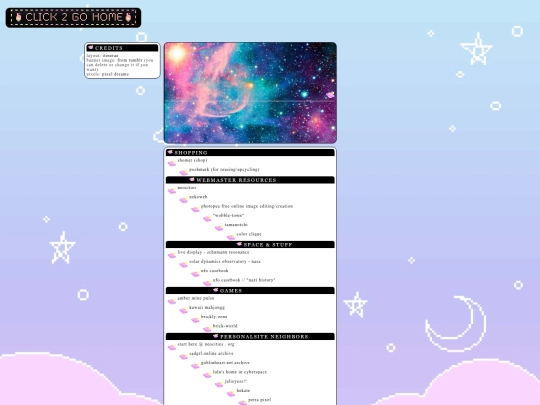The image size is (540, 405).
Task: Click icon beside WEBMASTER RESOURCES header
Action: (192, 180)
